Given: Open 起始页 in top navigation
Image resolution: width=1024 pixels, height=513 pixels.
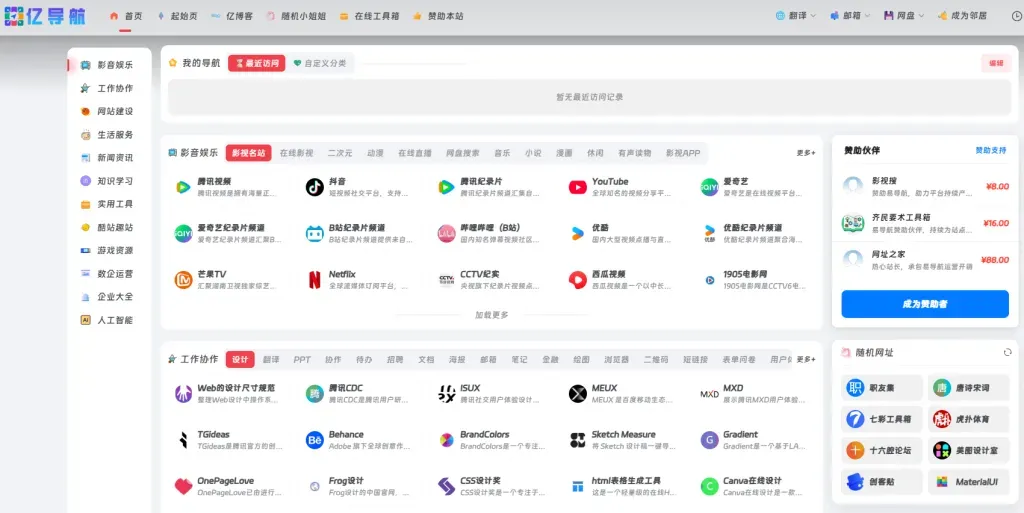Looking at the screenshot, I should (x=177, y=16).
